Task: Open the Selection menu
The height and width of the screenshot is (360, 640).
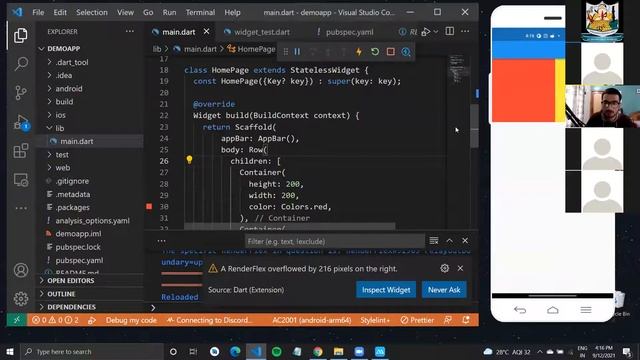Action: 92,12
